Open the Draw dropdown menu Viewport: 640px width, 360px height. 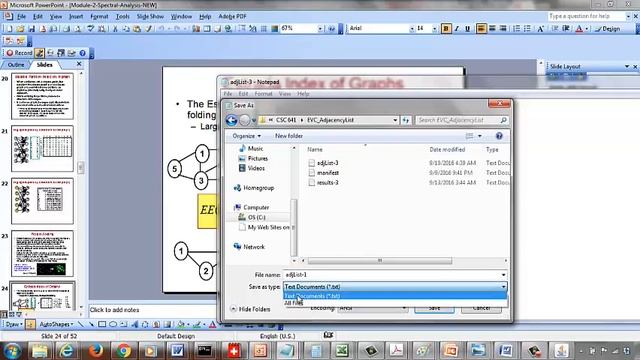coord(13,324)
